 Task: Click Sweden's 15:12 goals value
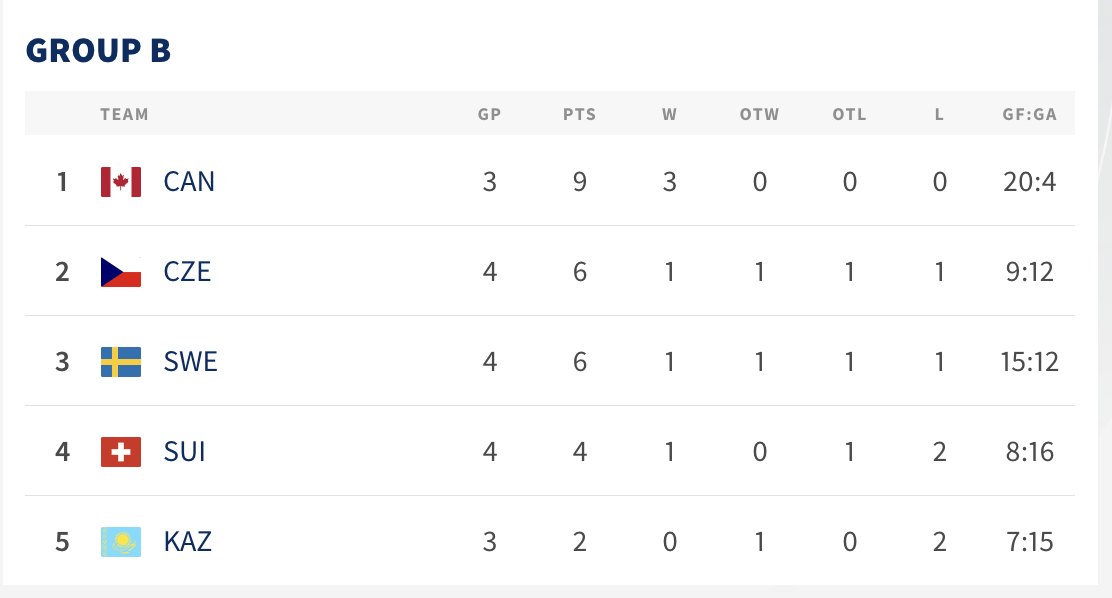pos(1029,361)
